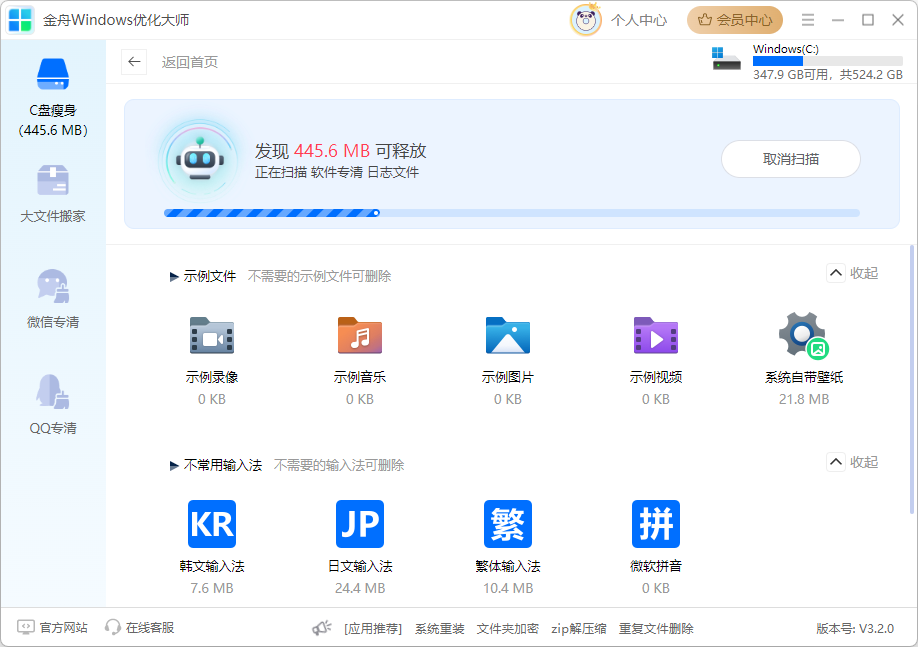Go to the QQ专清 sidebar tab
The height and width of the screenshot is (647, 918).
(x=53, y=406)
